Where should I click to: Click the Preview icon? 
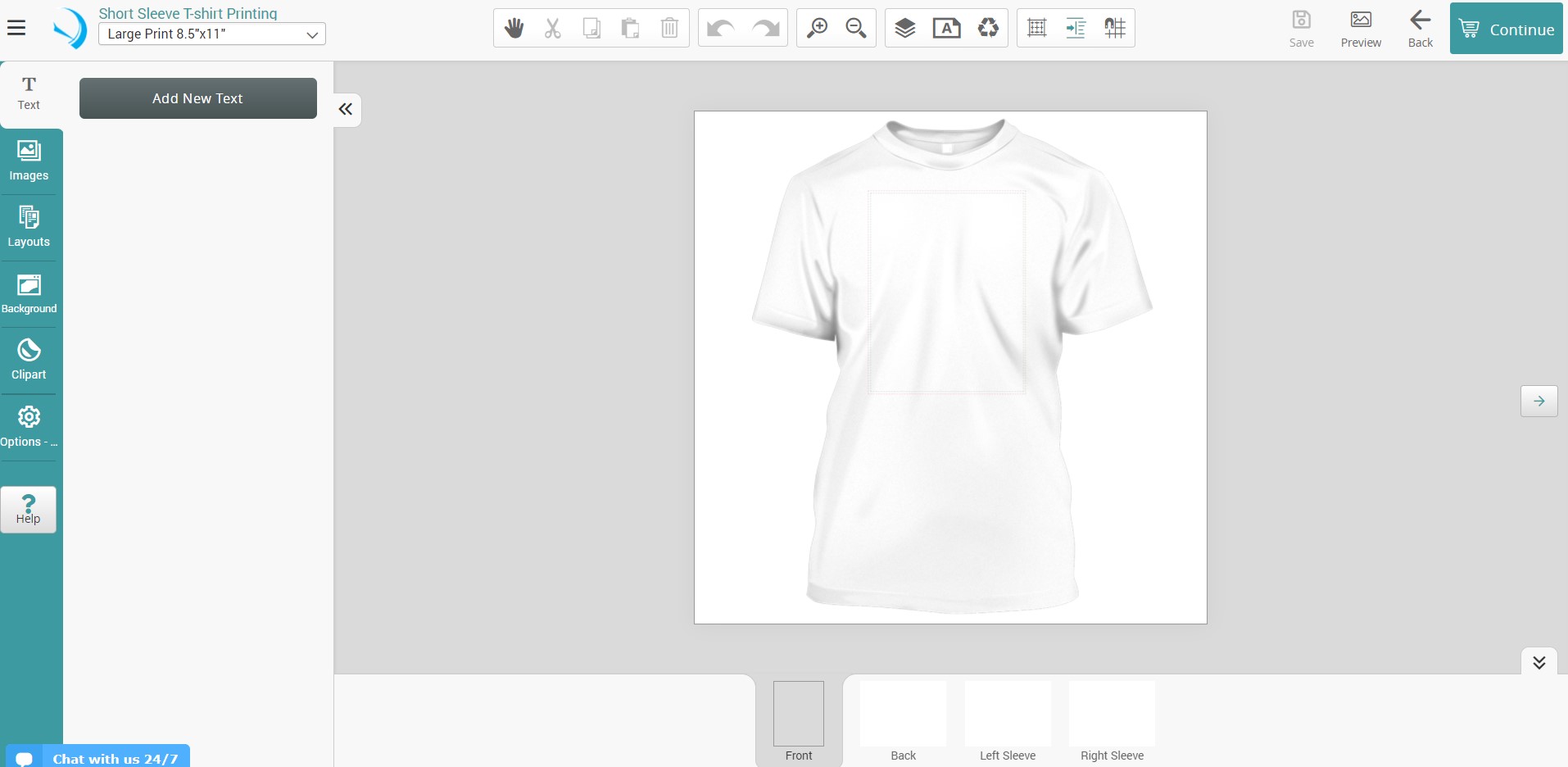tap(1360, 29)
